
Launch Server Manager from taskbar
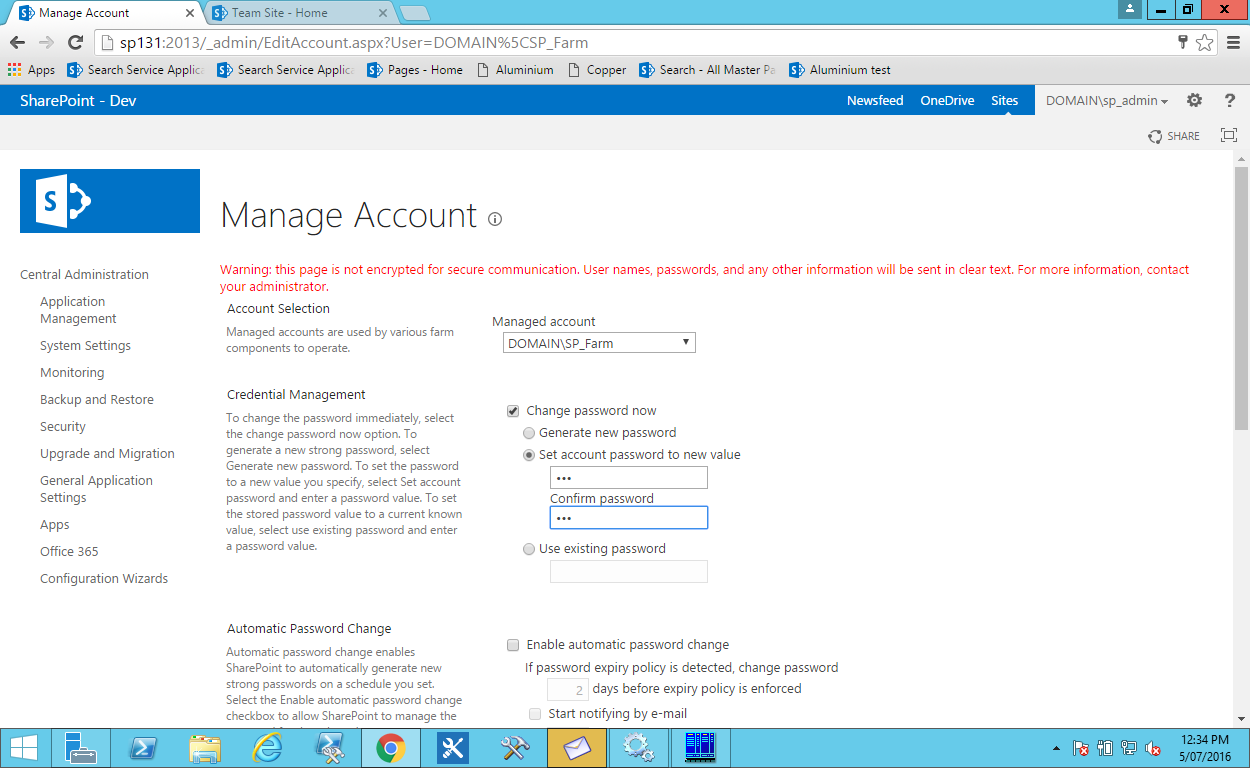coord(80,747)
